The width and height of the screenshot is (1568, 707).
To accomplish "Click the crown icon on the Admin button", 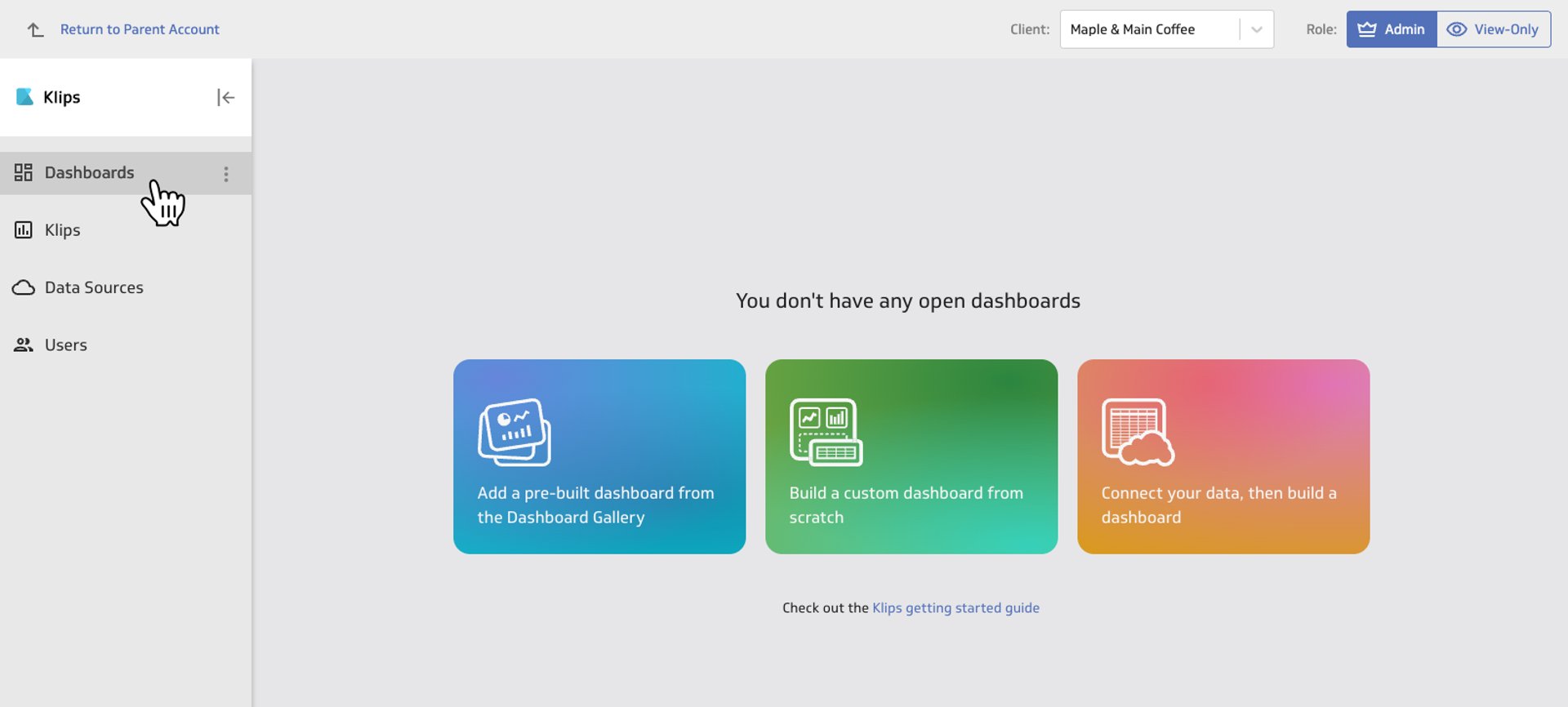I will (1367, 29).
